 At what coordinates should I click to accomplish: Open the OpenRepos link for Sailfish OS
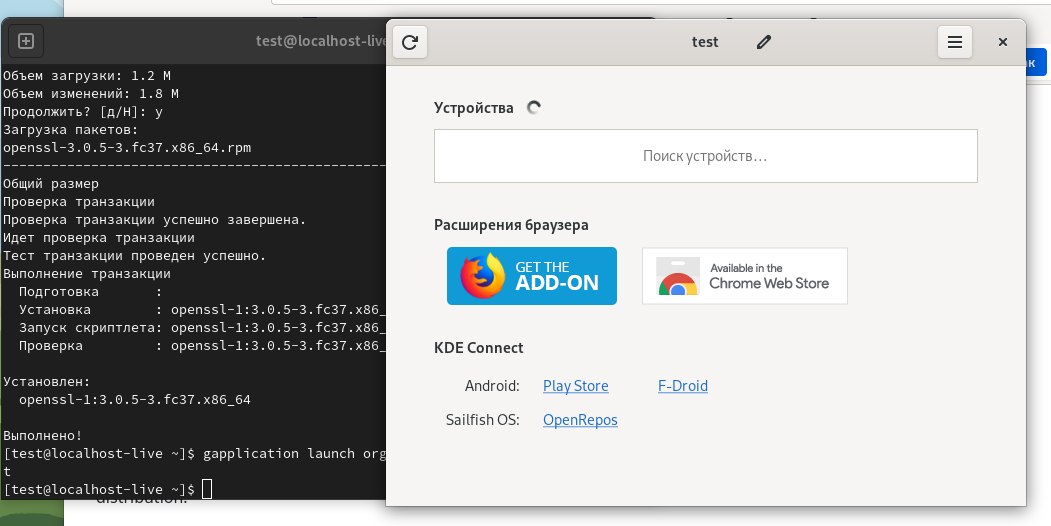click(580, 420)
